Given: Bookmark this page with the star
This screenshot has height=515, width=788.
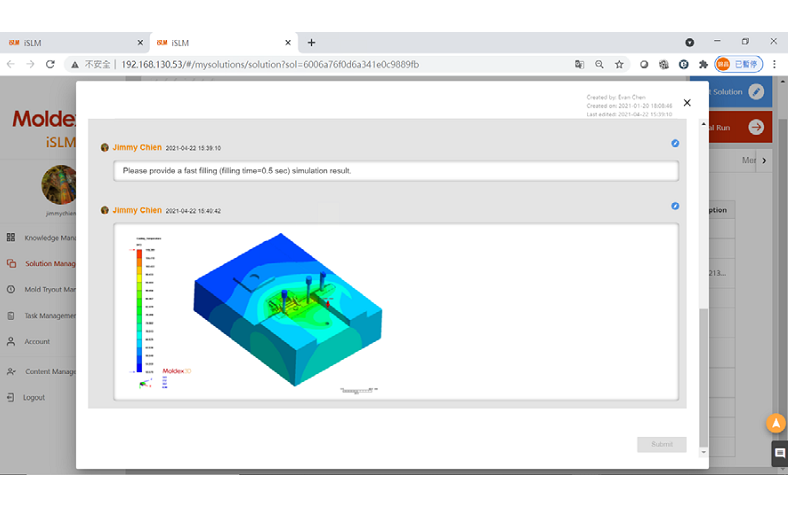Looking at the screenshot, I should point(619,64).
